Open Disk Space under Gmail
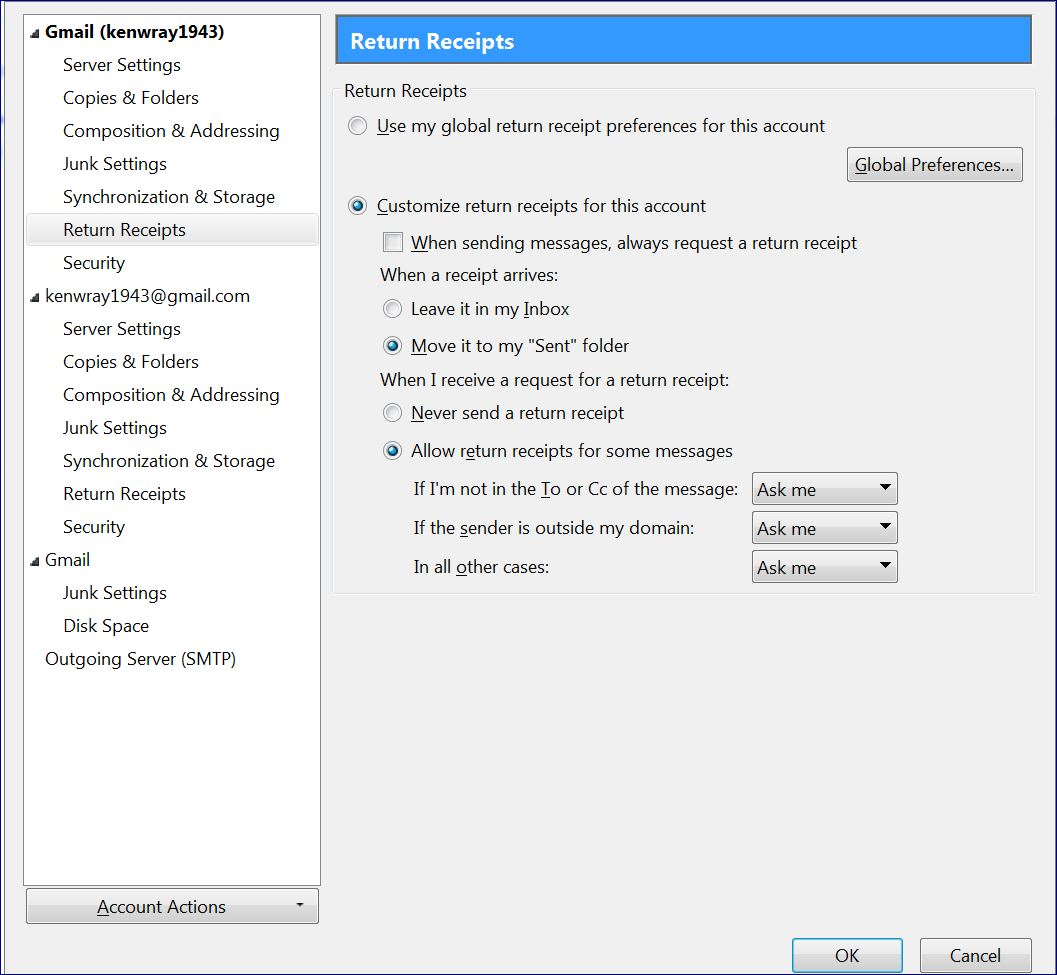 (x=106, y=626)
